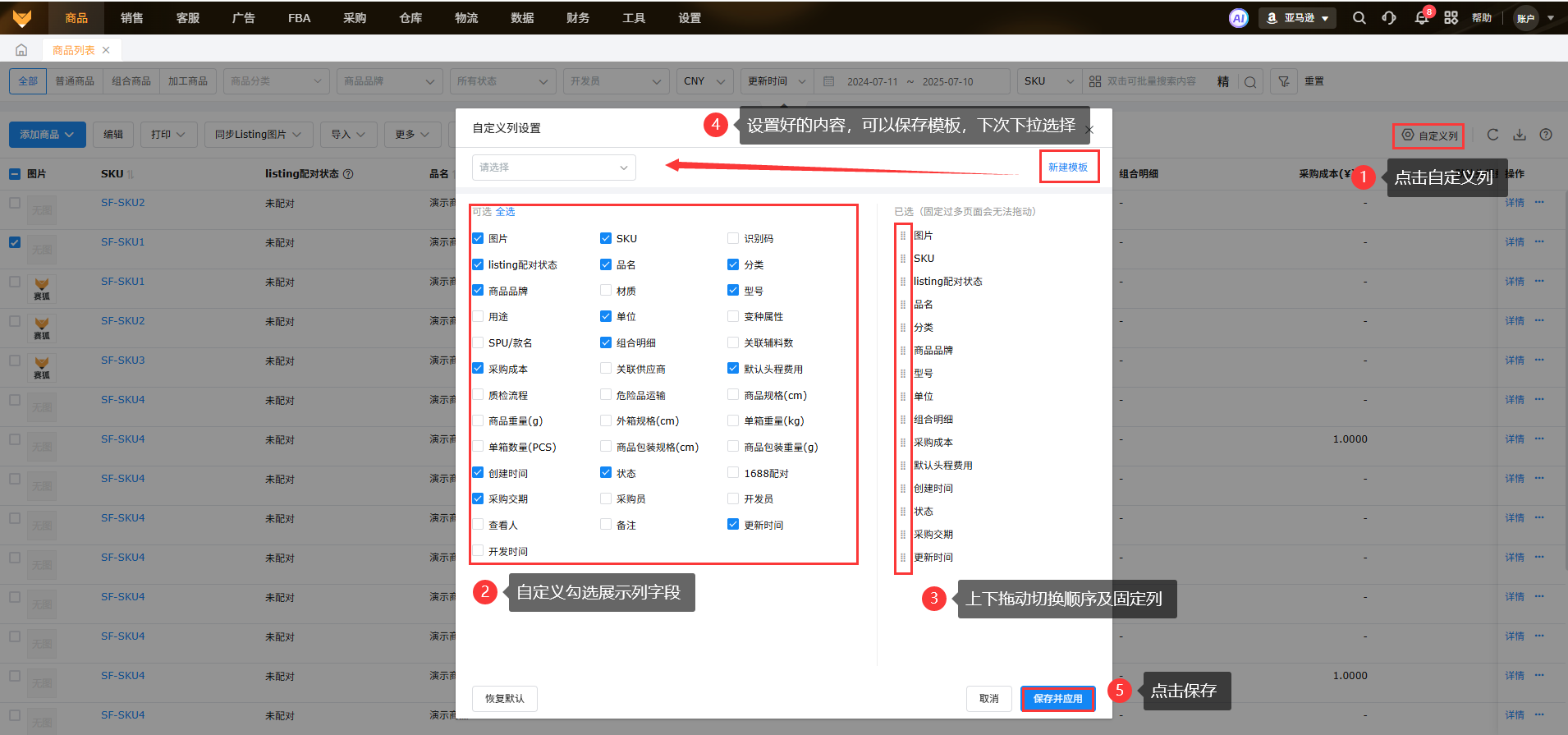Click the 取消 button in dialog
This screenshot has width=1568, height=735.
point(989,699)
